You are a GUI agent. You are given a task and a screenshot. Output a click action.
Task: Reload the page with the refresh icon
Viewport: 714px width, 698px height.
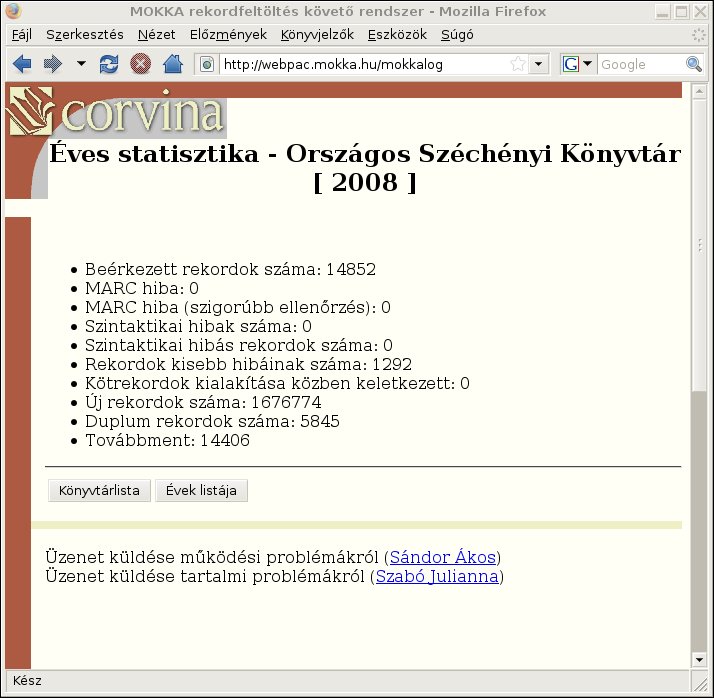(x=109, y=64)
